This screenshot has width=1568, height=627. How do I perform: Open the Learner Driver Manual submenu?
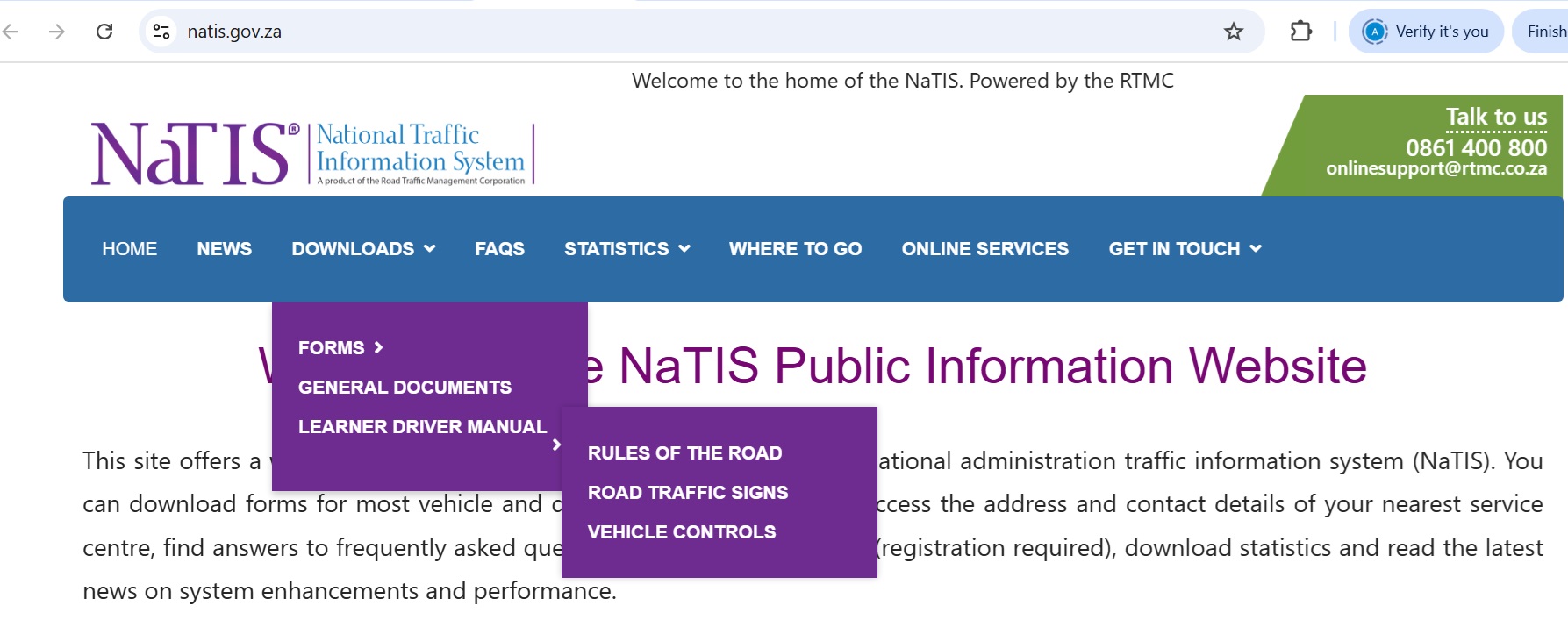[422, 427]
